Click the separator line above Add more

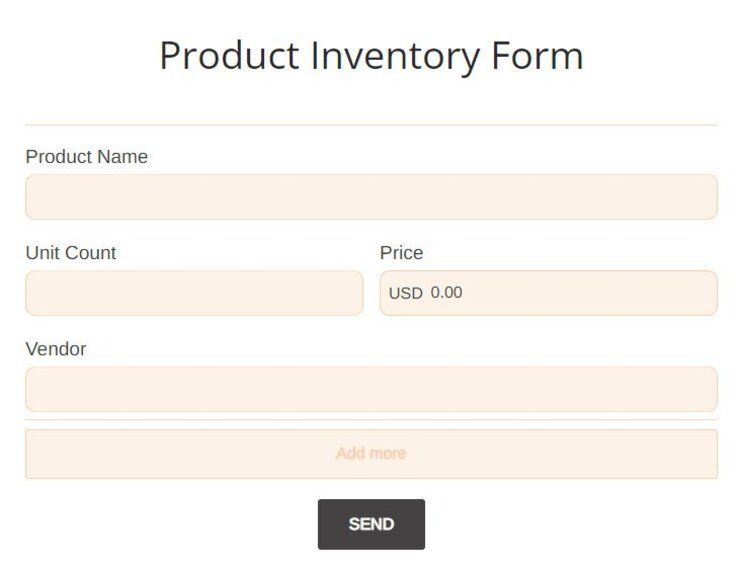(371, 419)
